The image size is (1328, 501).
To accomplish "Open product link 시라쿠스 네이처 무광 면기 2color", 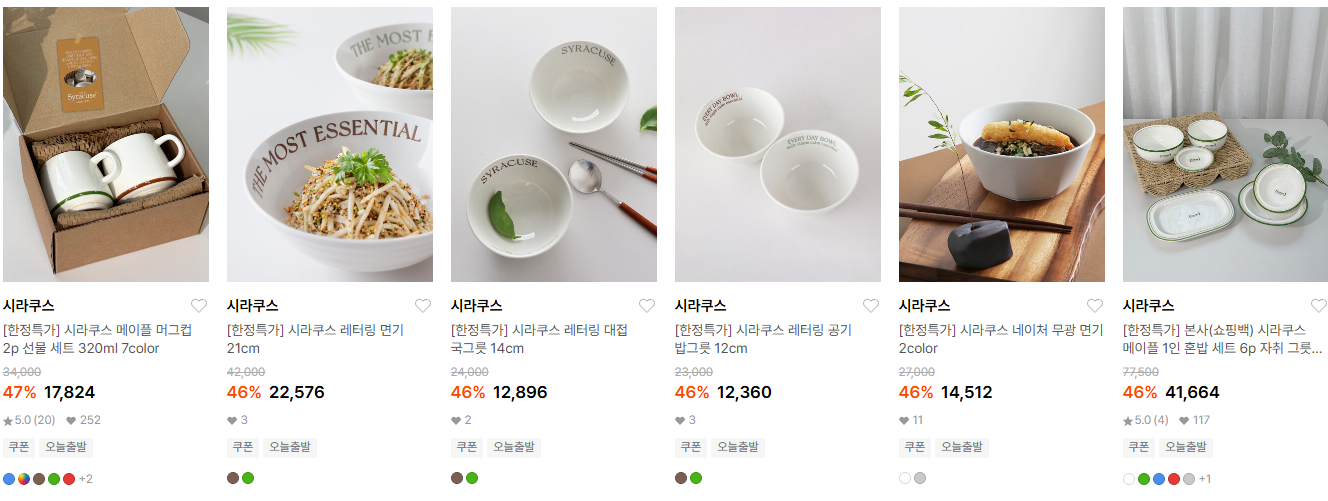I will point(1000,339).
